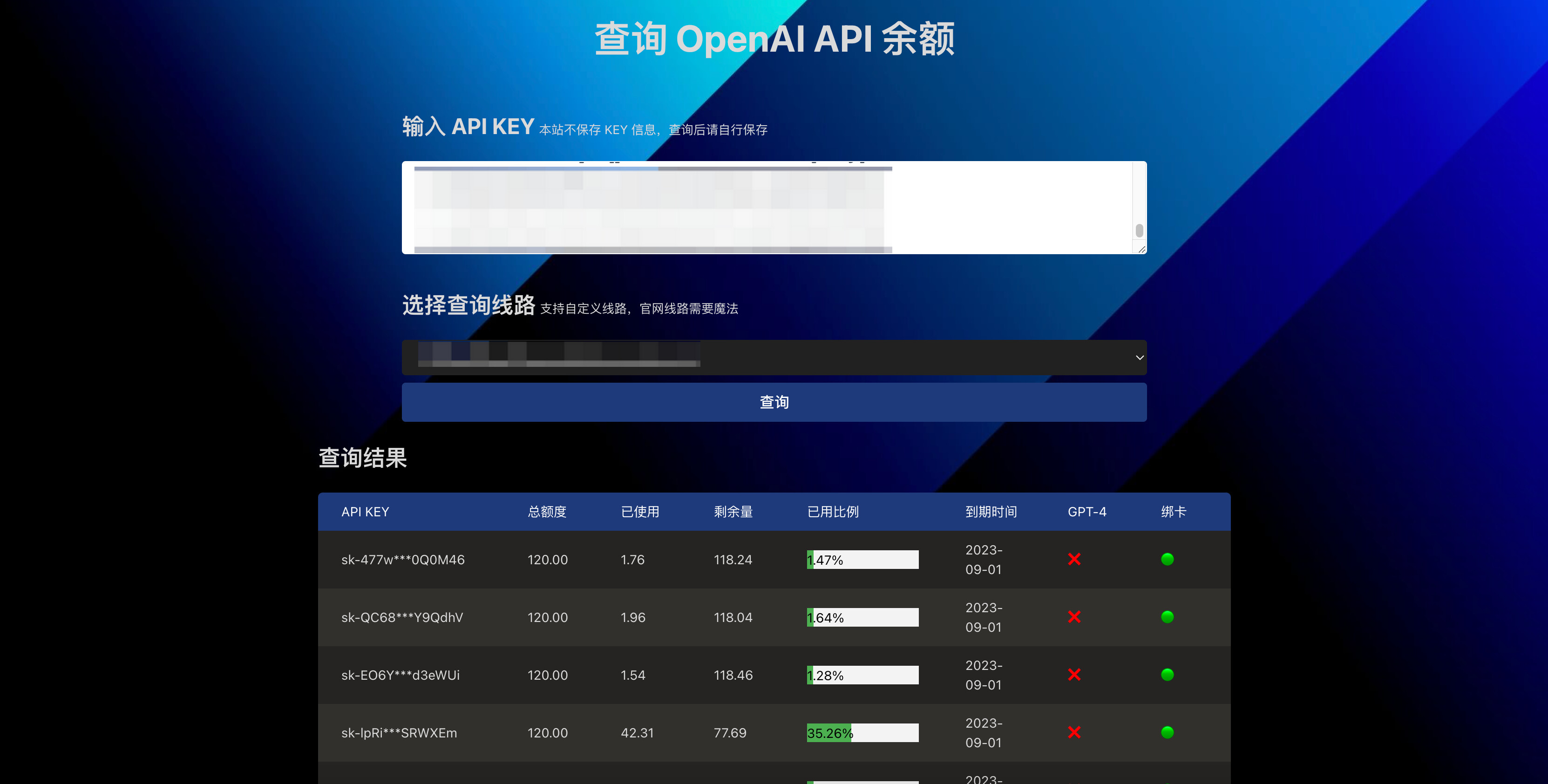Click the 剩余量 column header
Screen dimensions: 1548x784
pos(733,512)
